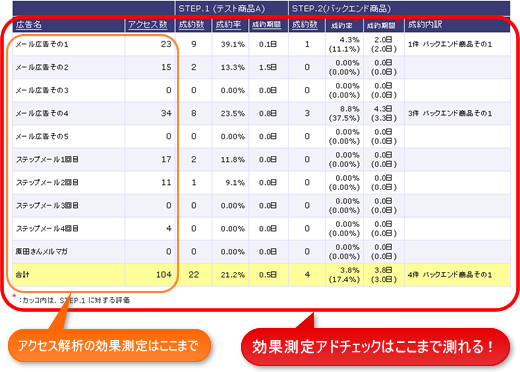Click the orange アクセス解析 callout bubble
The width and height of the screenshot is (520, 372).
109,346
